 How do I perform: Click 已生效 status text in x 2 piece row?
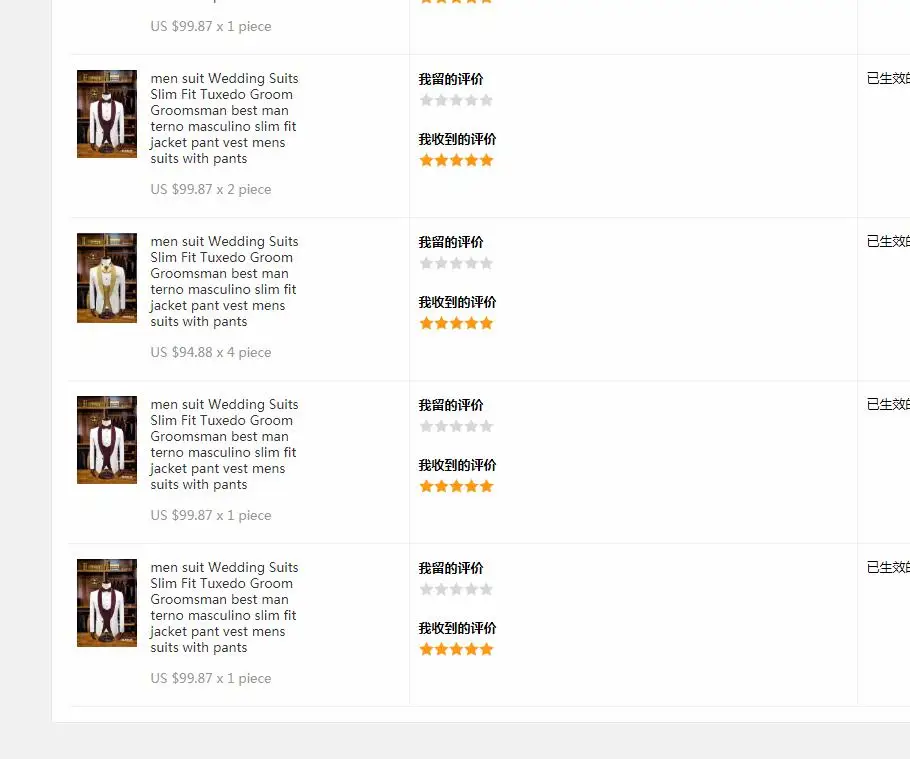click(888, 78)
